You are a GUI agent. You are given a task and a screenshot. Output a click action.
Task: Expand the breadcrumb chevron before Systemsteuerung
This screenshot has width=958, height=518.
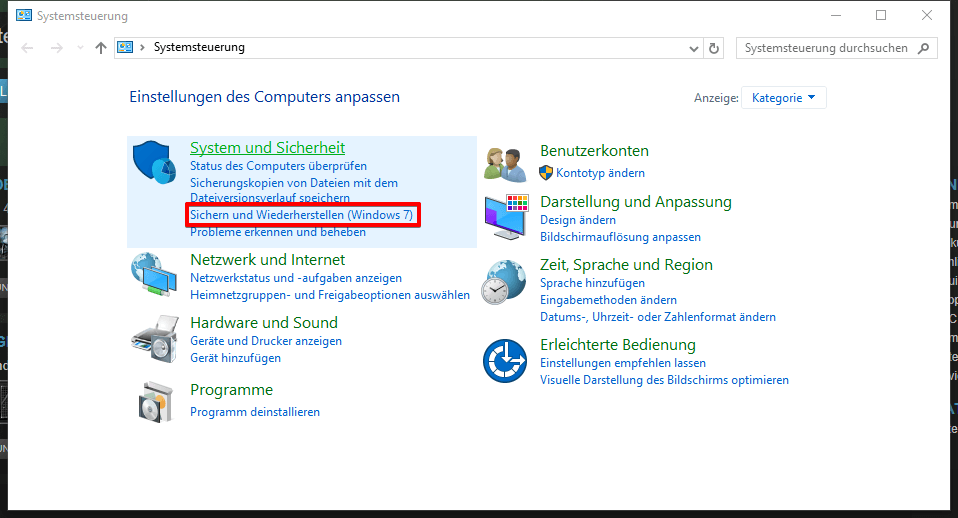coord(142,47)
